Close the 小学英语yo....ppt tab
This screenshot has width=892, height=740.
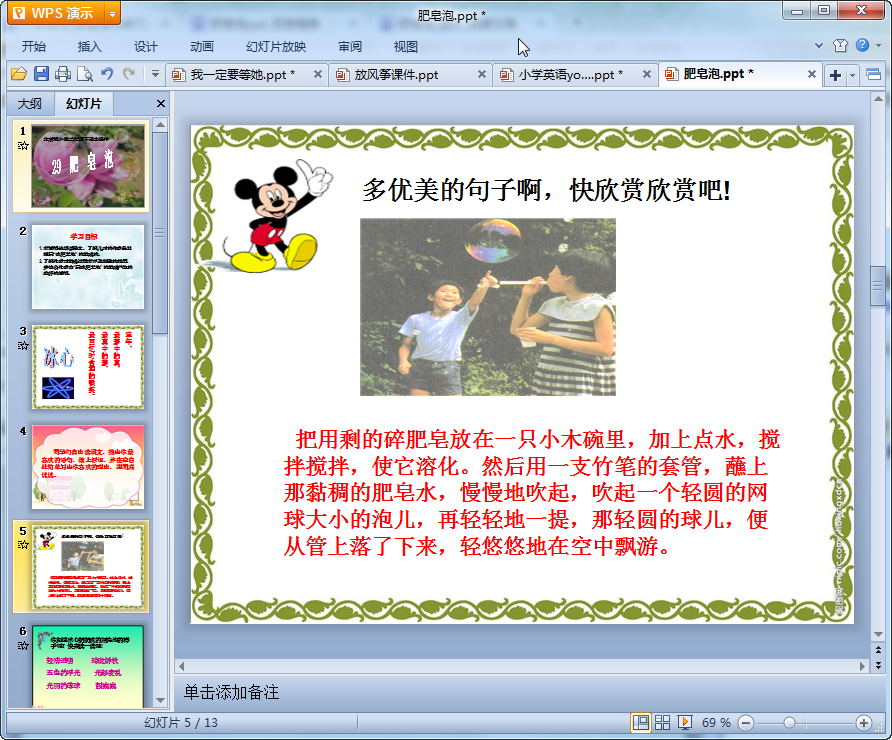pyautogui.click(x=647, y=74)
